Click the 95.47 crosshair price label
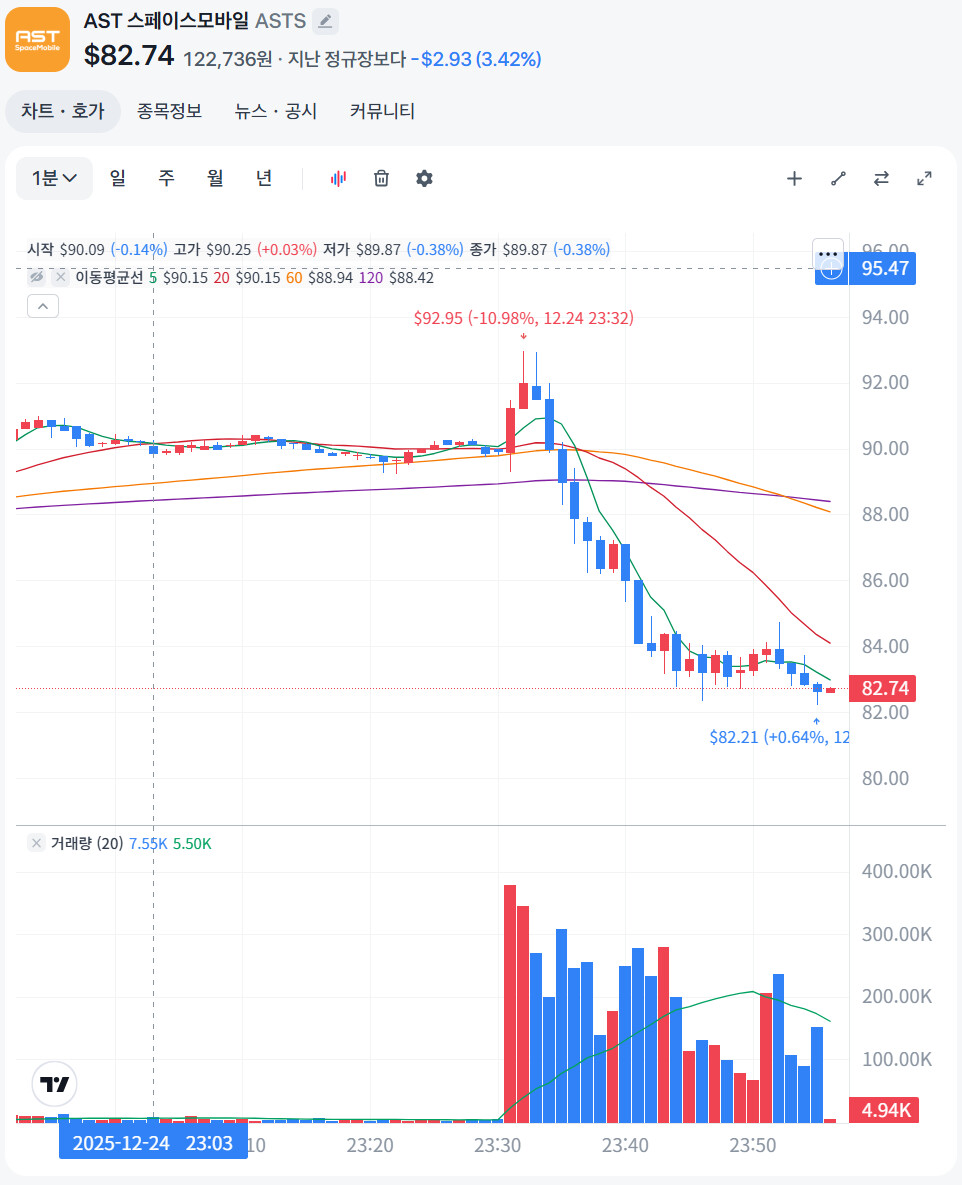Screen dimensions: 962x1185 [883, 268]
